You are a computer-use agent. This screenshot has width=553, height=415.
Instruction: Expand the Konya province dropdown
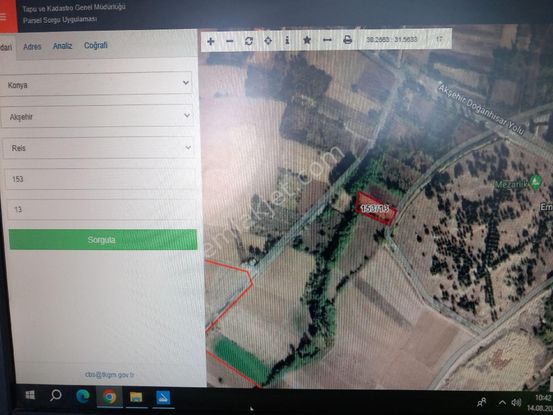(x=96, y=84)
